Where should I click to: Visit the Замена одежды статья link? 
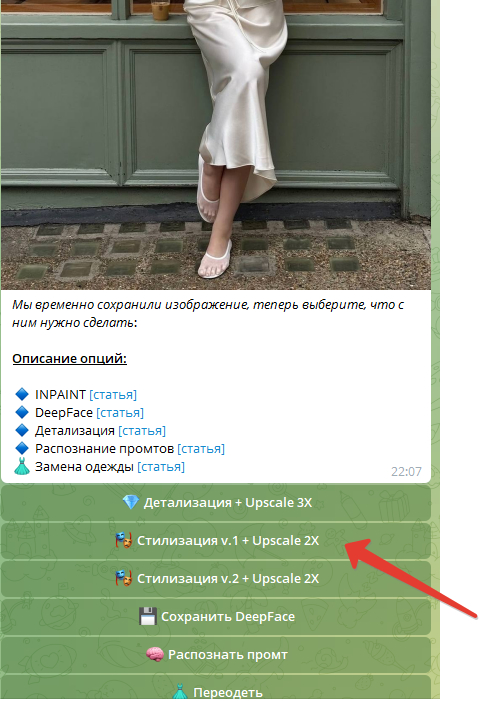click(x=161, y=467)
